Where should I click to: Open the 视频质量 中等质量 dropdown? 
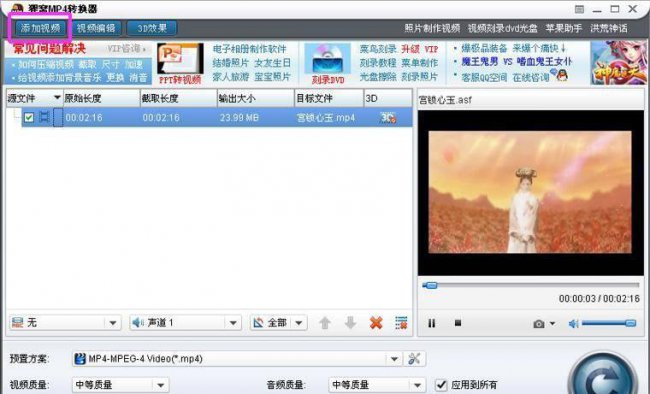[x=121, y=385]
